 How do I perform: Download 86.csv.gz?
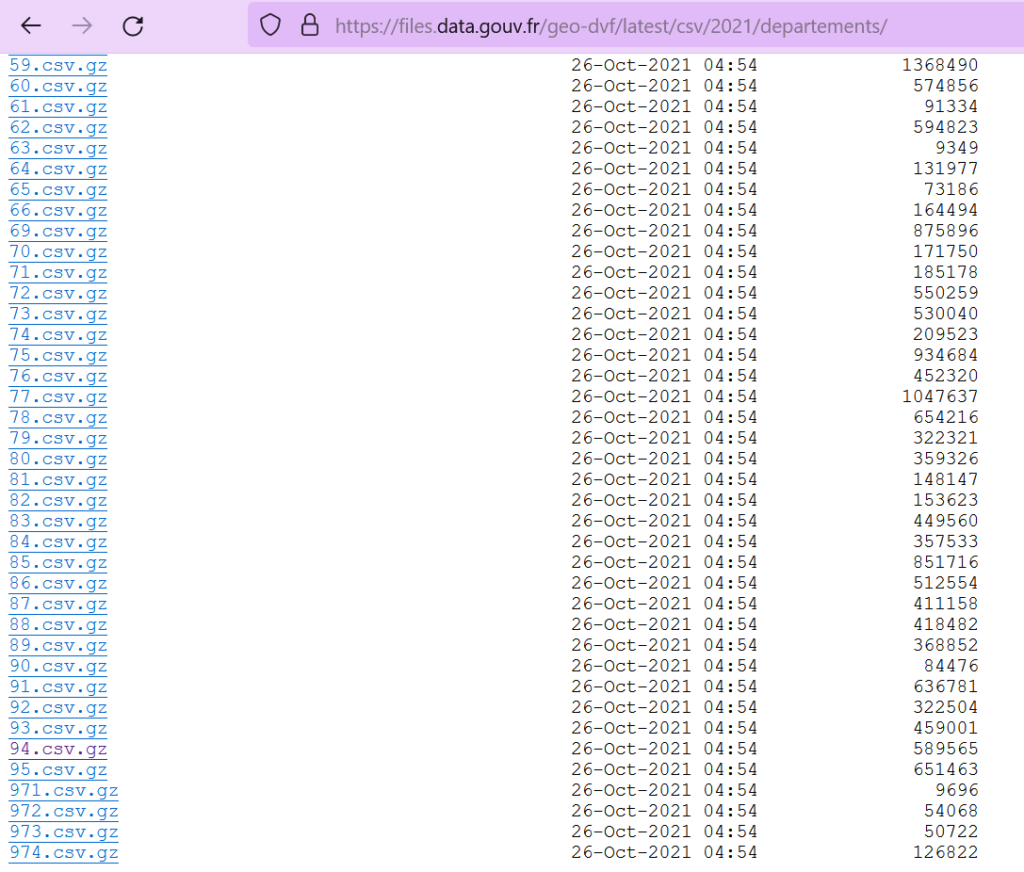[x=58, y=583]
